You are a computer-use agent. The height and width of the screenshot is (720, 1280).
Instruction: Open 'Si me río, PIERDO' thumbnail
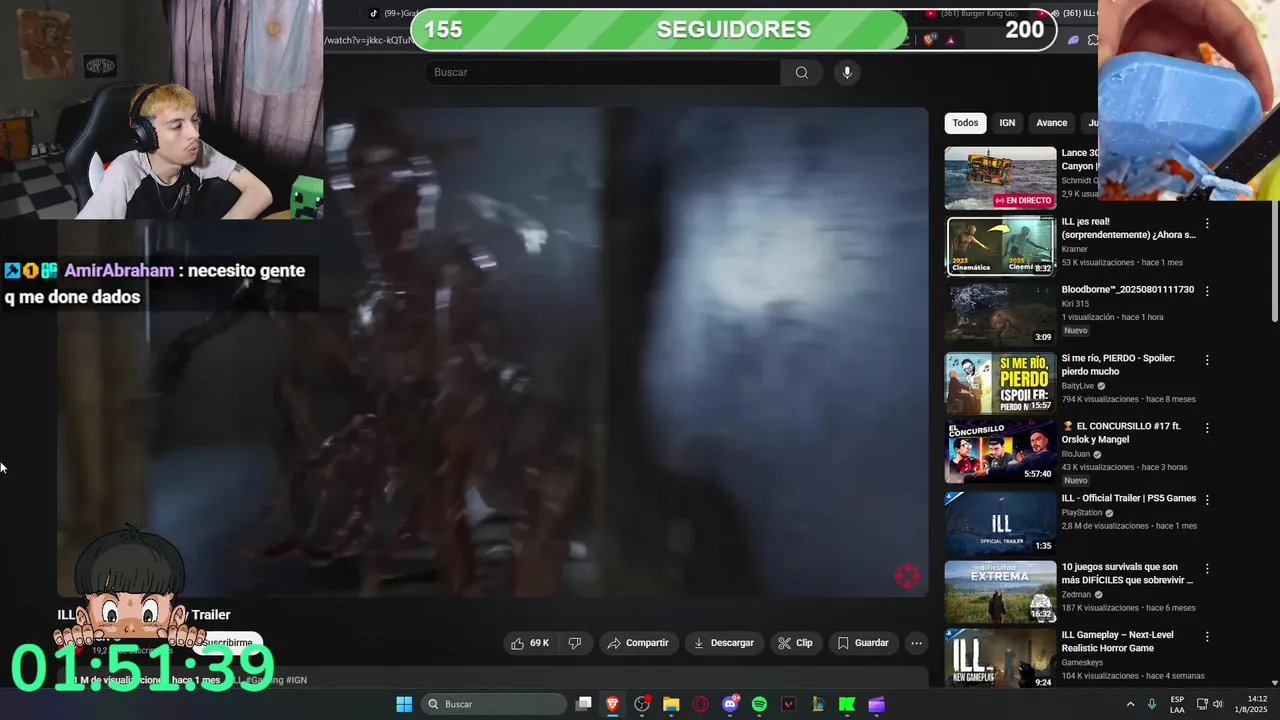pos(1000,382)
